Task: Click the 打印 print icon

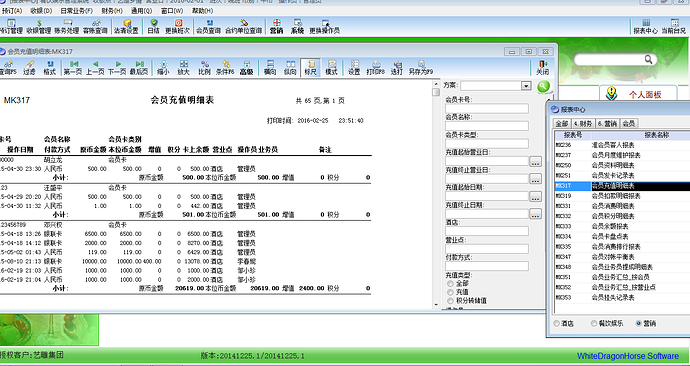Action: (376, 68)
